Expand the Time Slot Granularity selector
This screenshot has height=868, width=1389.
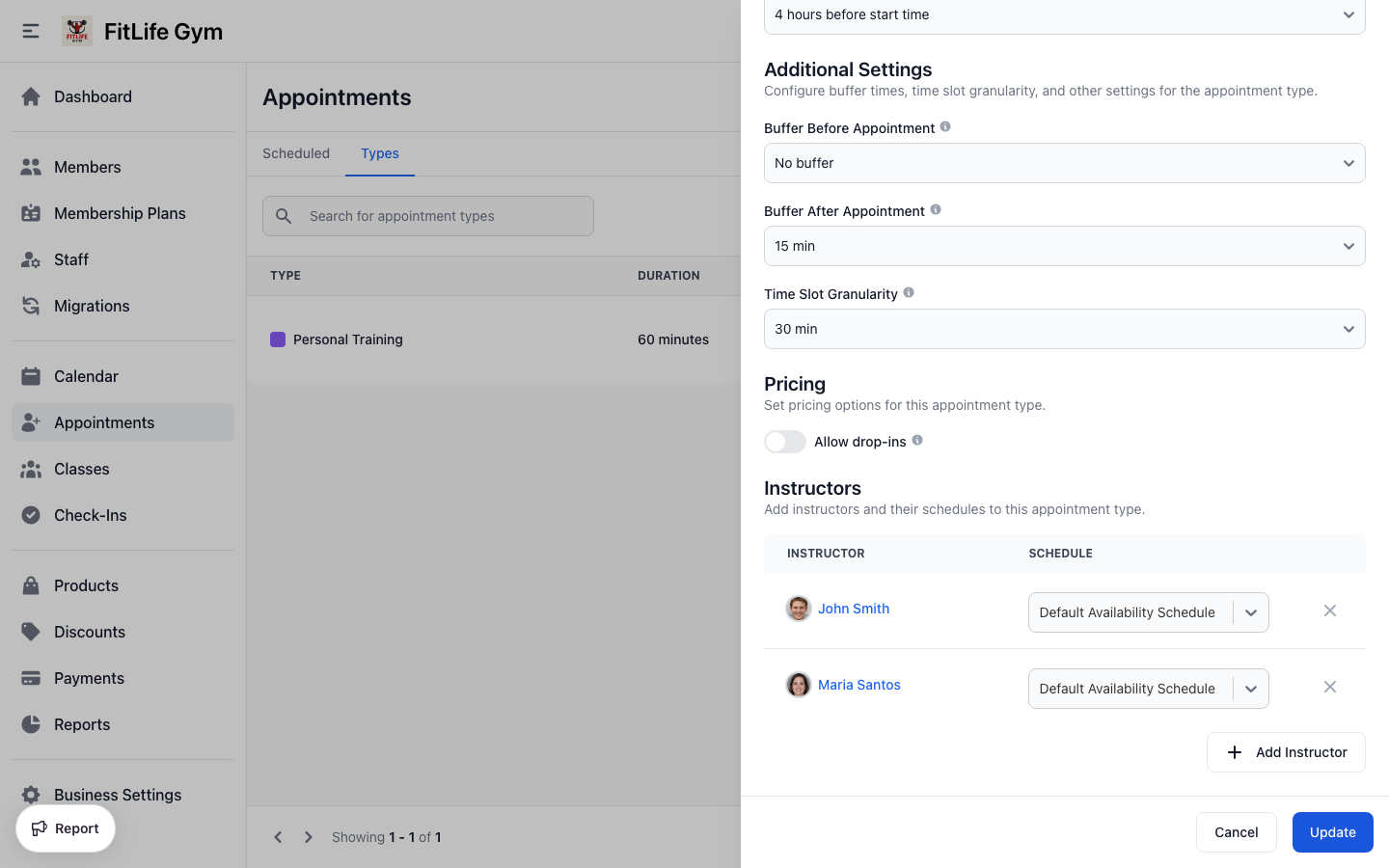coord(1064,328)
